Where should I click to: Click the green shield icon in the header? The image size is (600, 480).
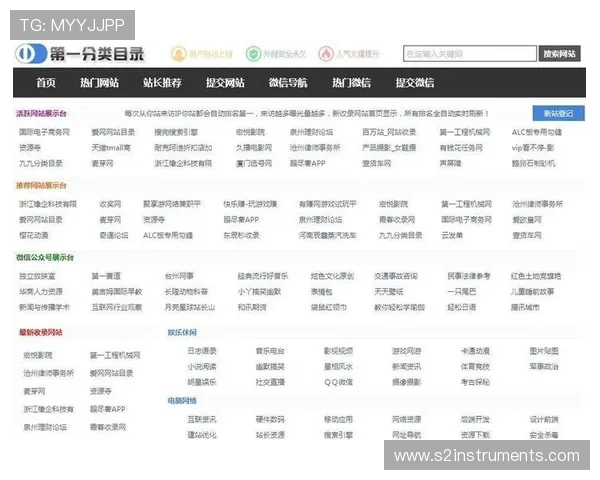coord(253,54)
